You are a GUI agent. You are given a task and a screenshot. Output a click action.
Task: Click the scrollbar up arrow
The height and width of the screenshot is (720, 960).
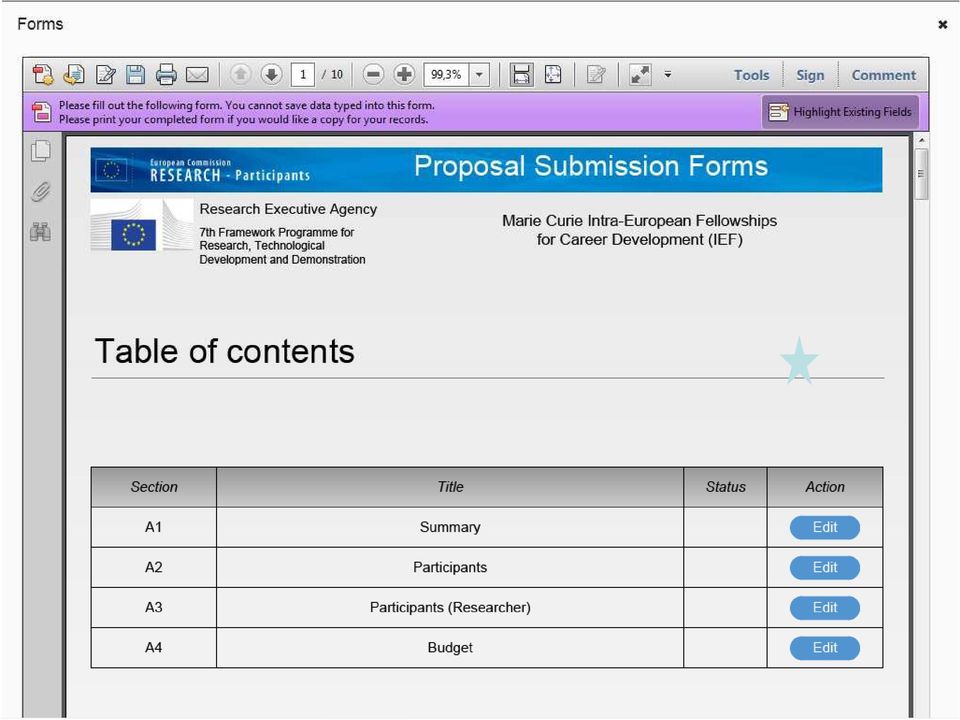(921, 141)
